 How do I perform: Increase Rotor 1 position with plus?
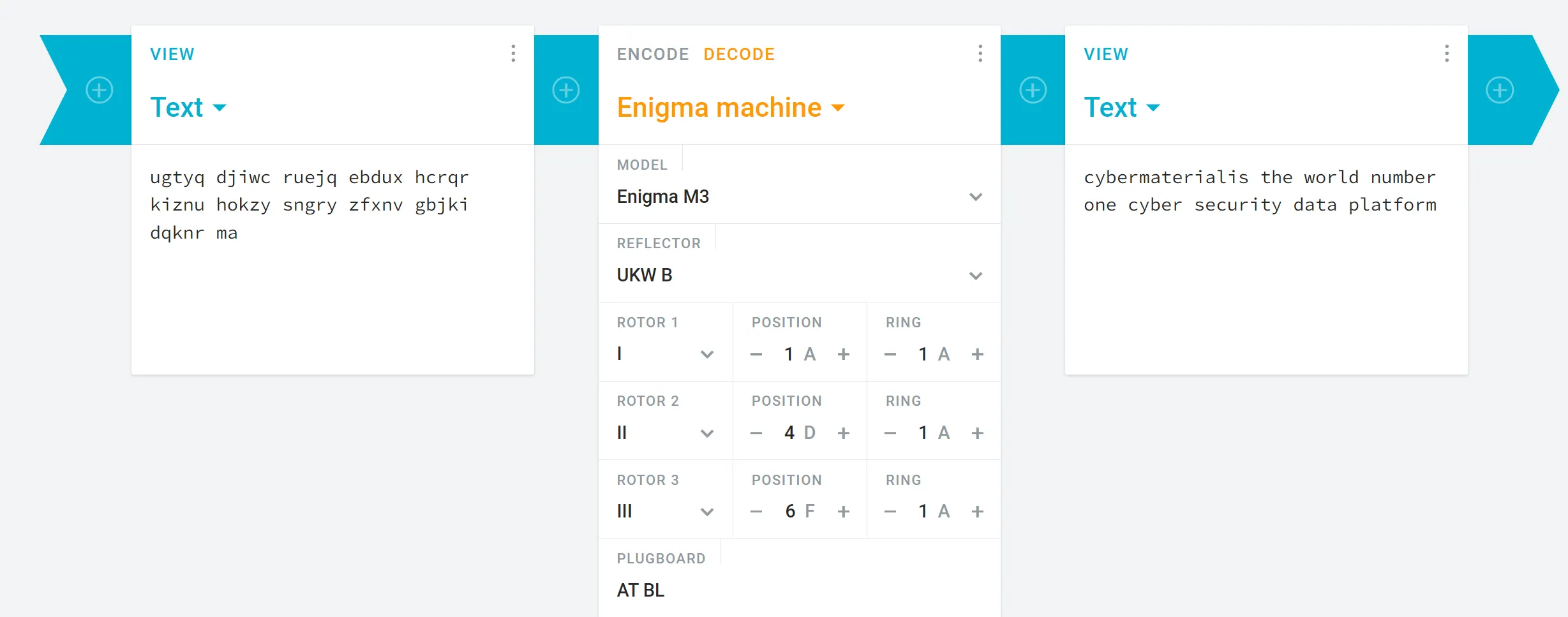pyautogui.click(x=844, y=354)
